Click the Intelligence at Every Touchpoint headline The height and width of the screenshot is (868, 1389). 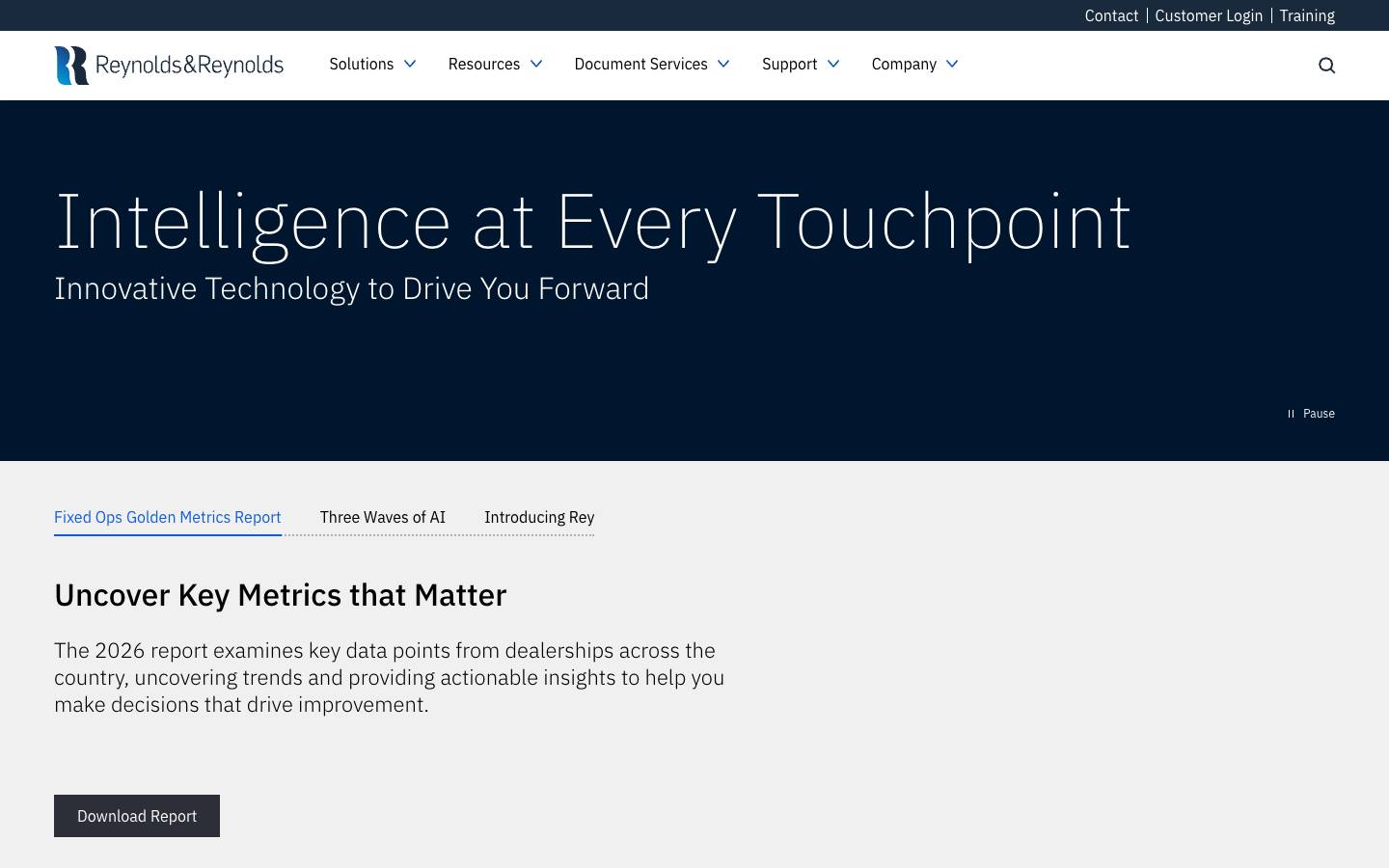592,223
